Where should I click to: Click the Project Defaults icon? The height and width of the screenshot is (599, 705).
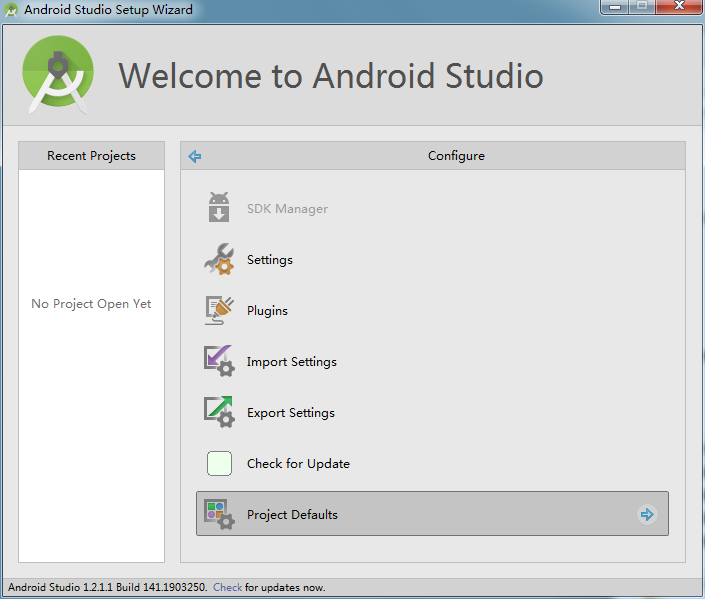point(219,514)
